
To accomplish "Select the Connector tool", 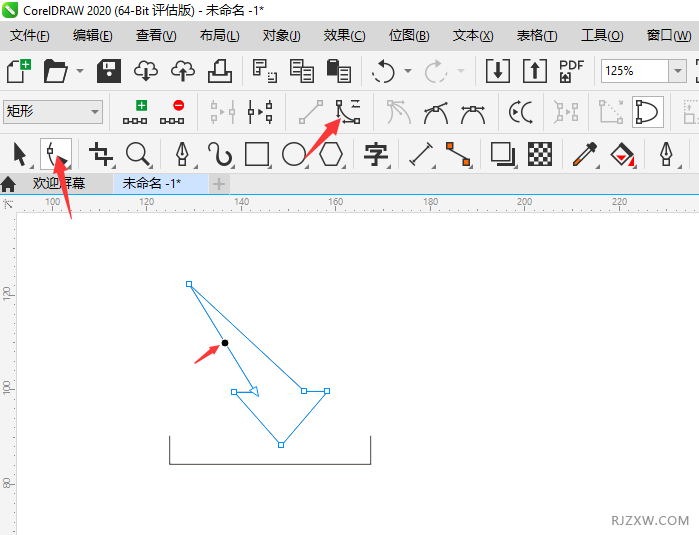I will tap(458, 154).
